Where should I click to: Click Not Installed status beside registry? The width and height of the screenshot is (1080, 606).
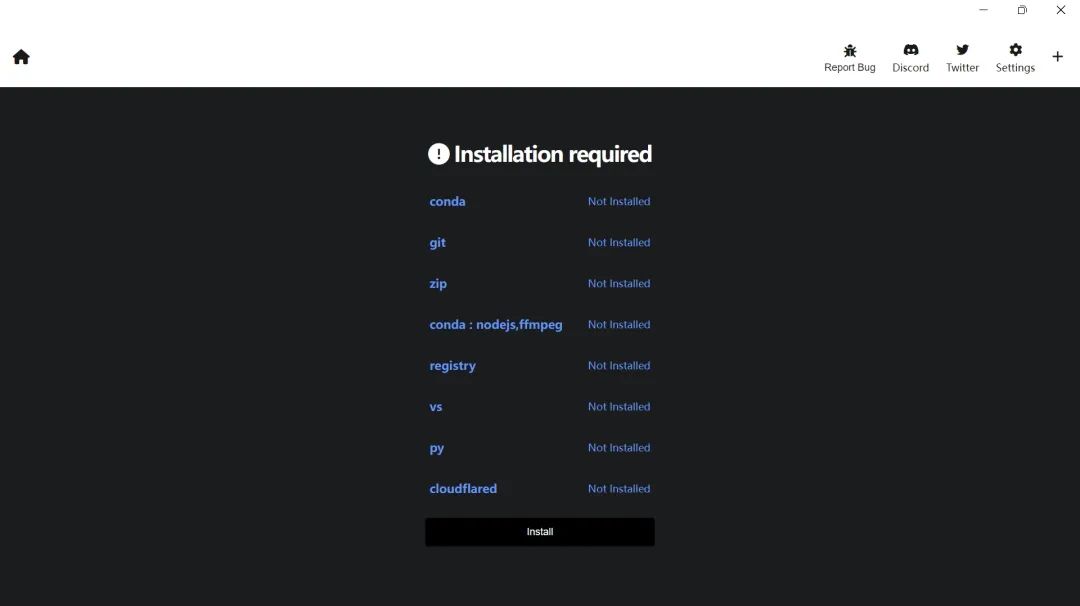click(x=619, y=366)
